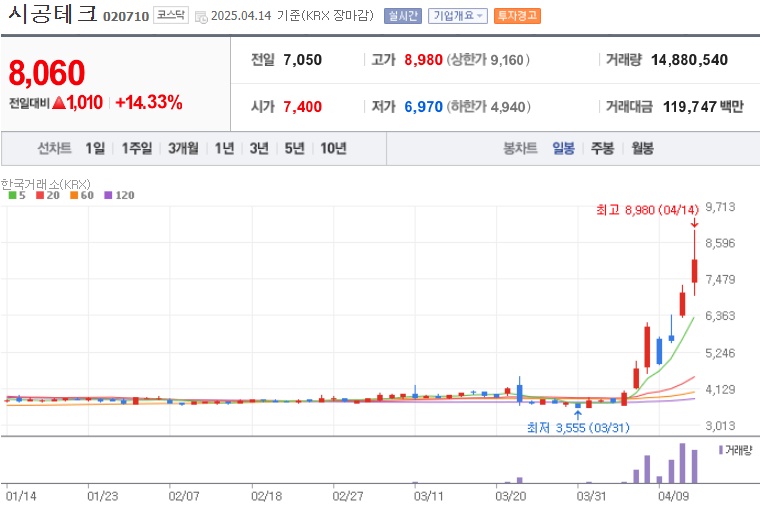Click the blue arrow at the chart low
This screenshot has width=760, height=510.
tap(578, 415)
